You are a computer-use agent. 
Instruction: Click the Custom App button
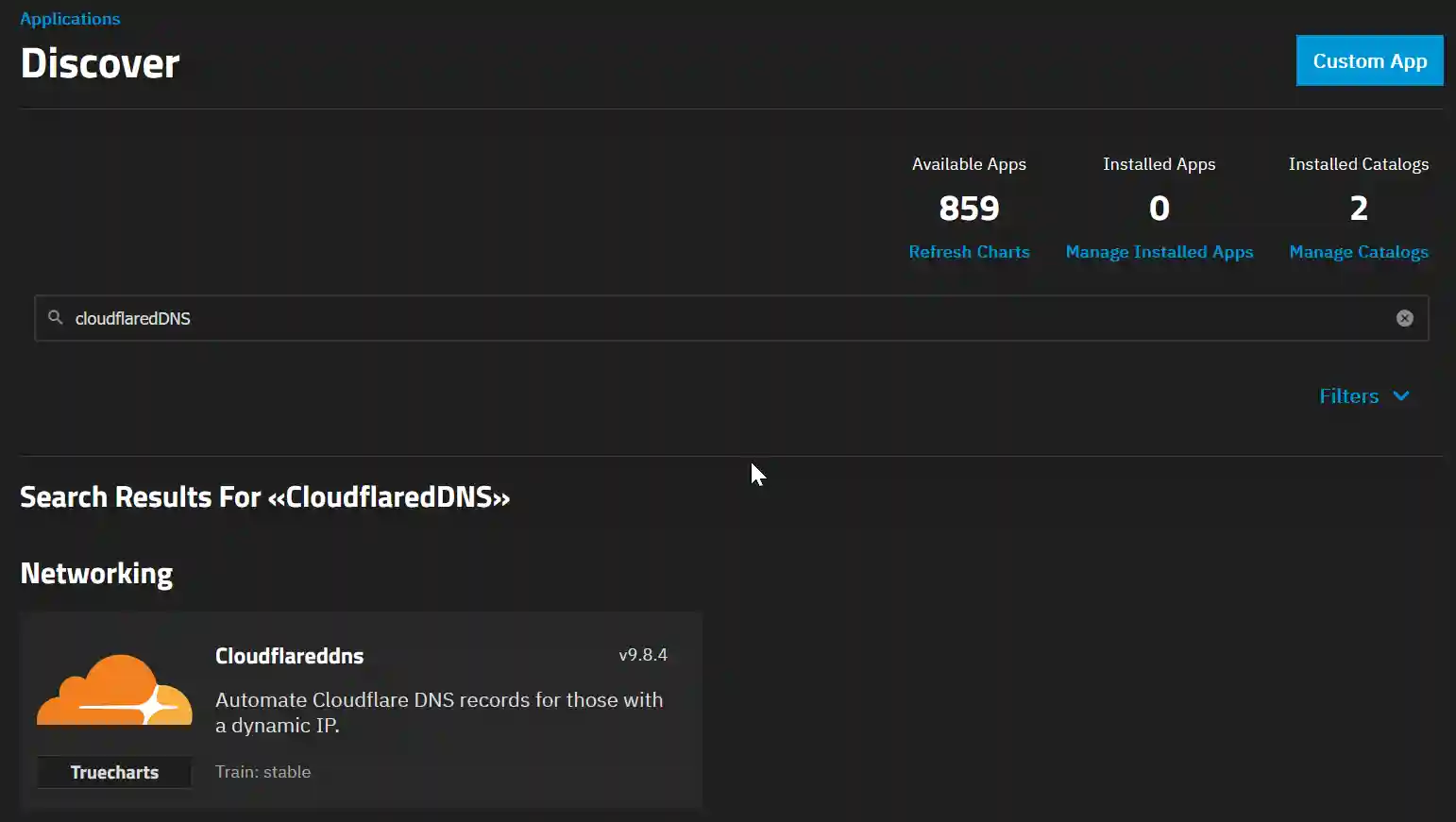tap(1369, 60)
